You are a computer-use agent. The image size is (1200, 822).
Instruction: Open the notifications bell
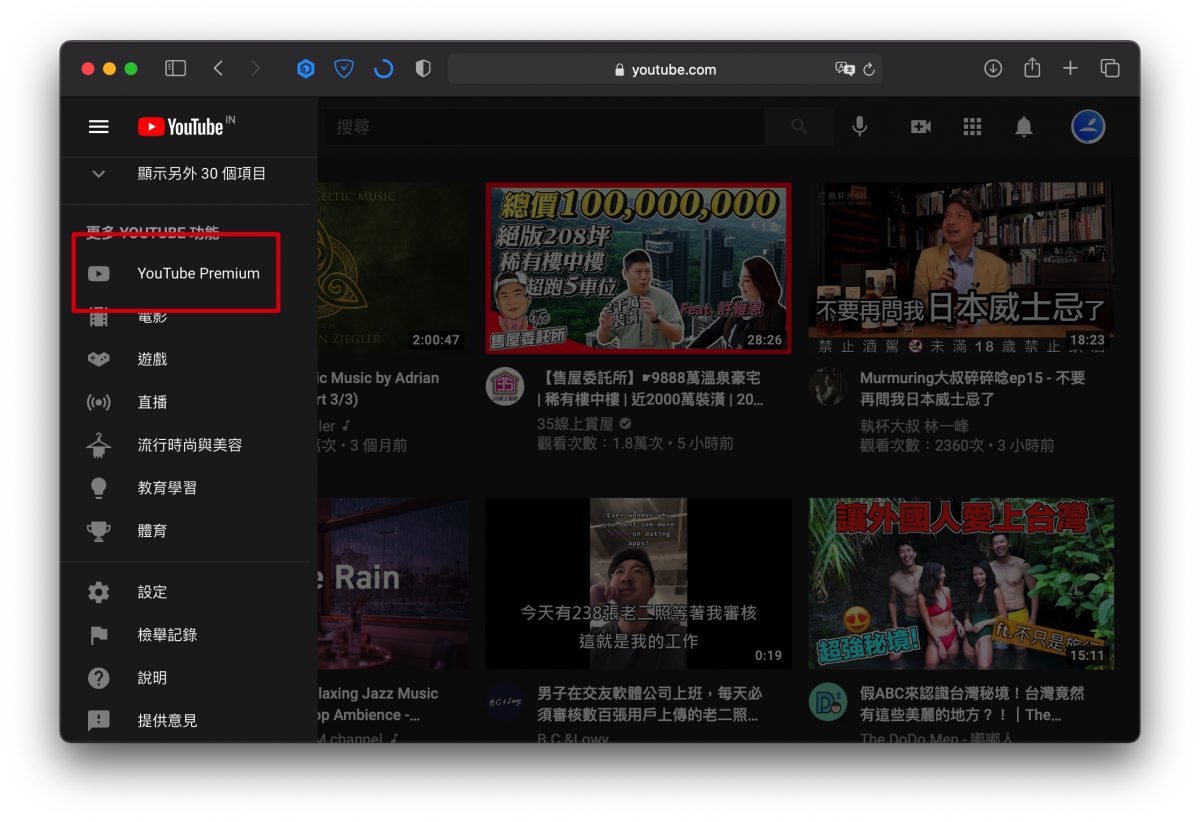1023,127
